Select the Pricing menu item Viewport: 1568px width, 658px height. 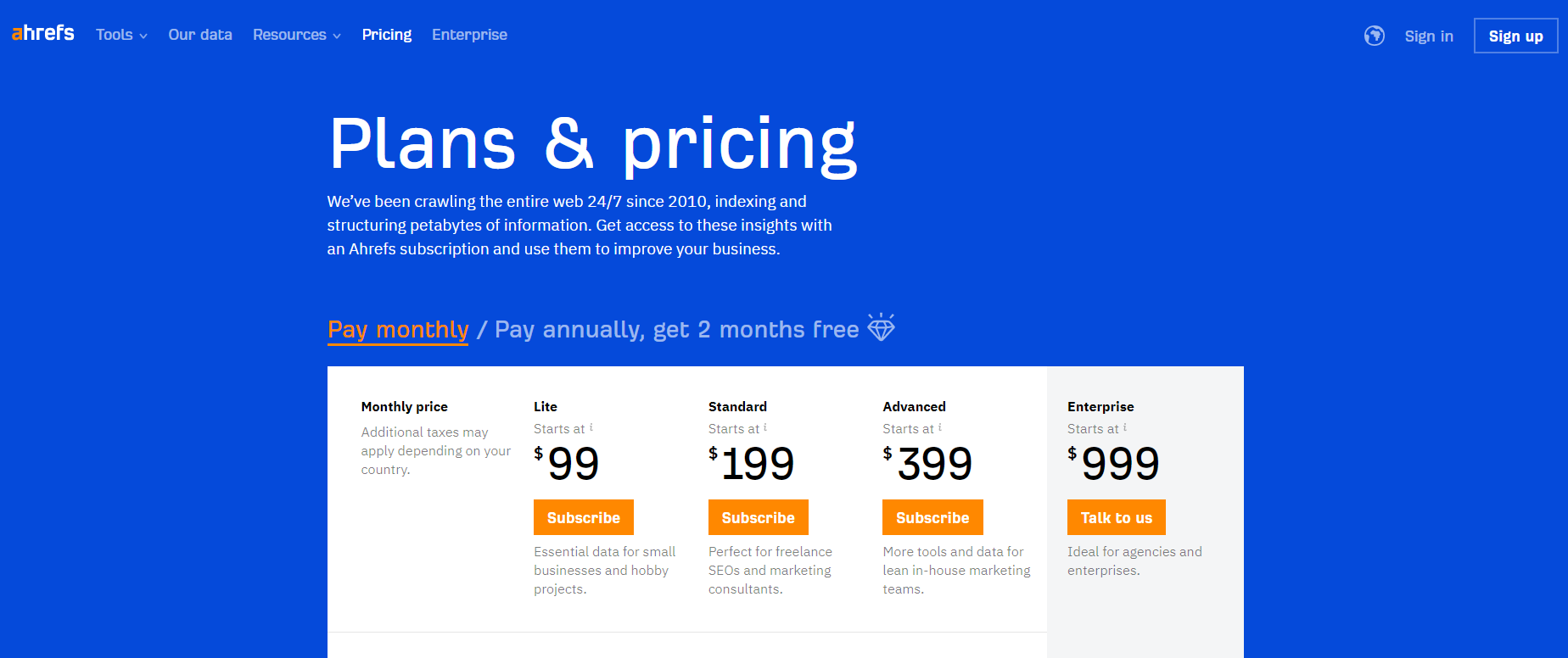[x=387, y=35]
